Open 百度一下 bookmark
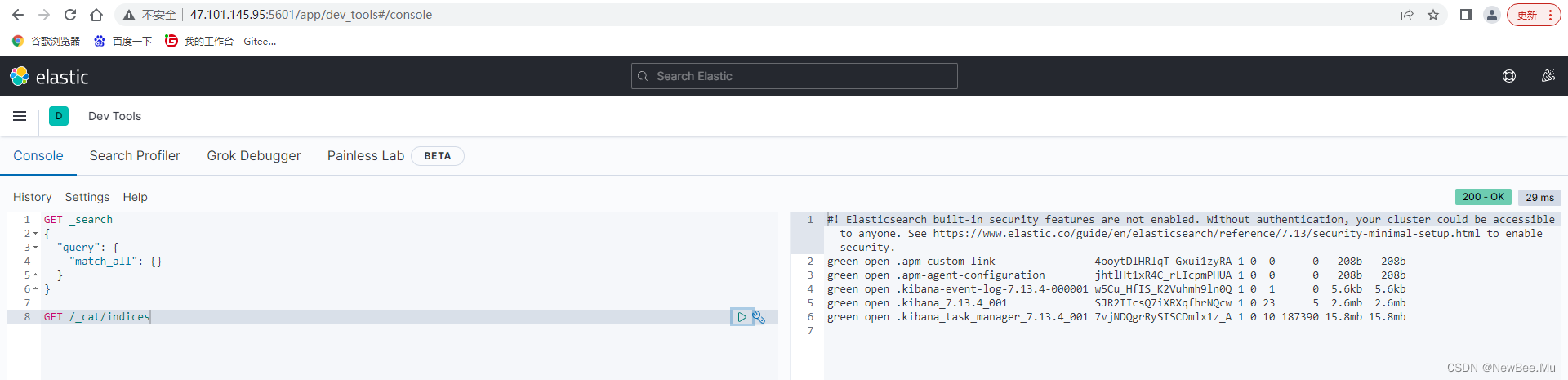1568x380 pixels. [x=123, y=41]
